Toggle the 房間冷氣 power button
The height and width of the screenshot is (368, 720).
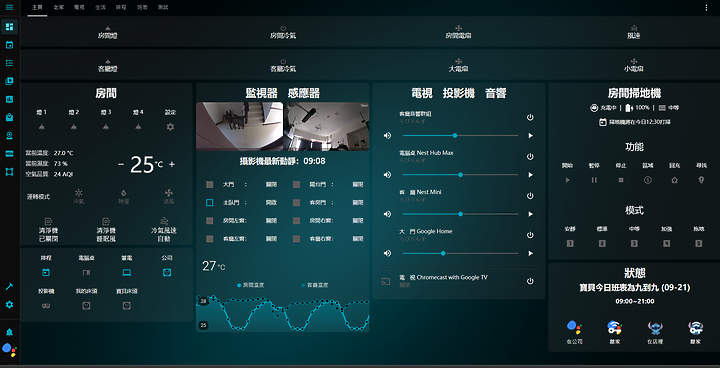click(283, 32)
